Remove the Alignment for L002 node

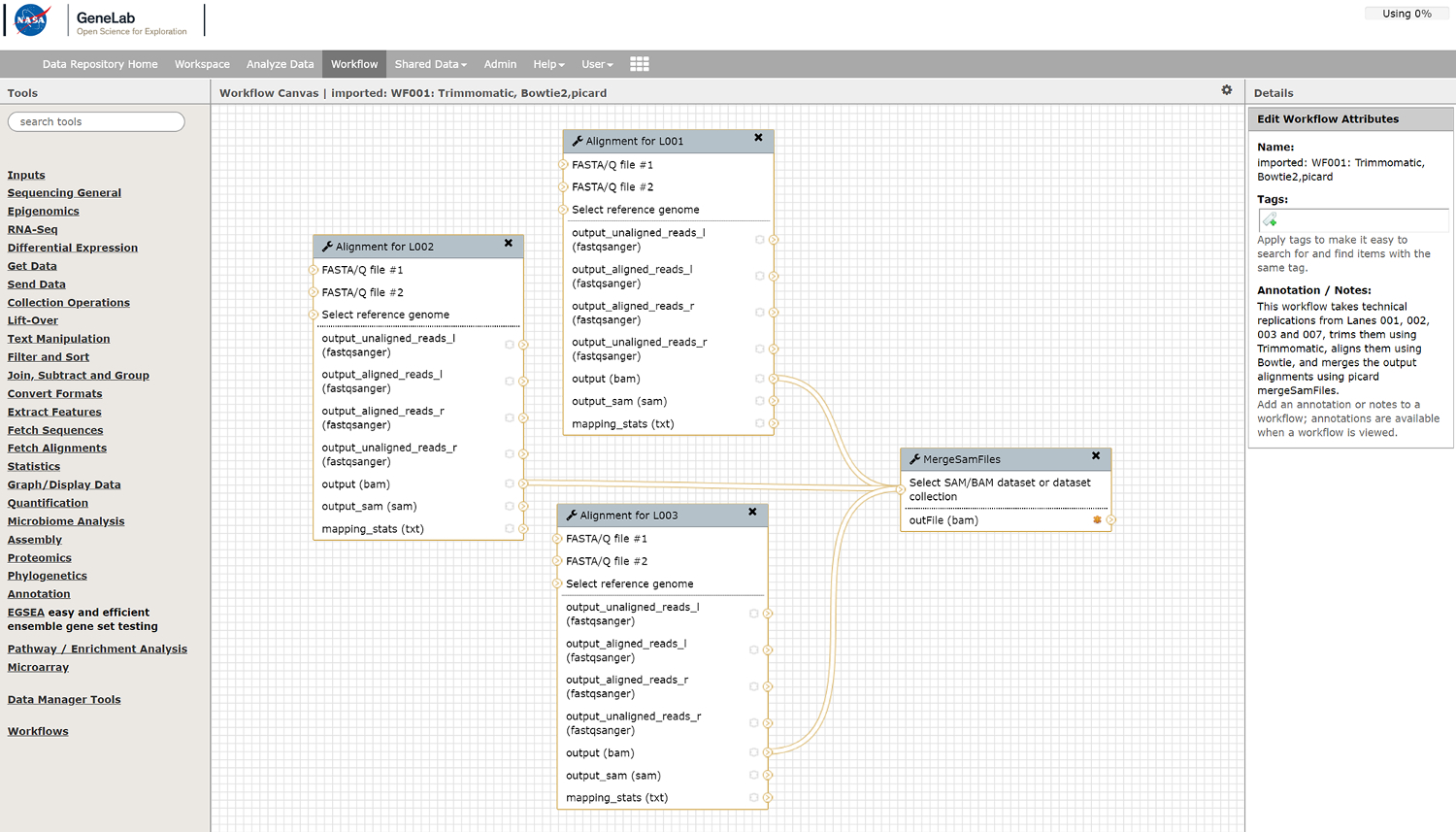click(x=508, y=244)
